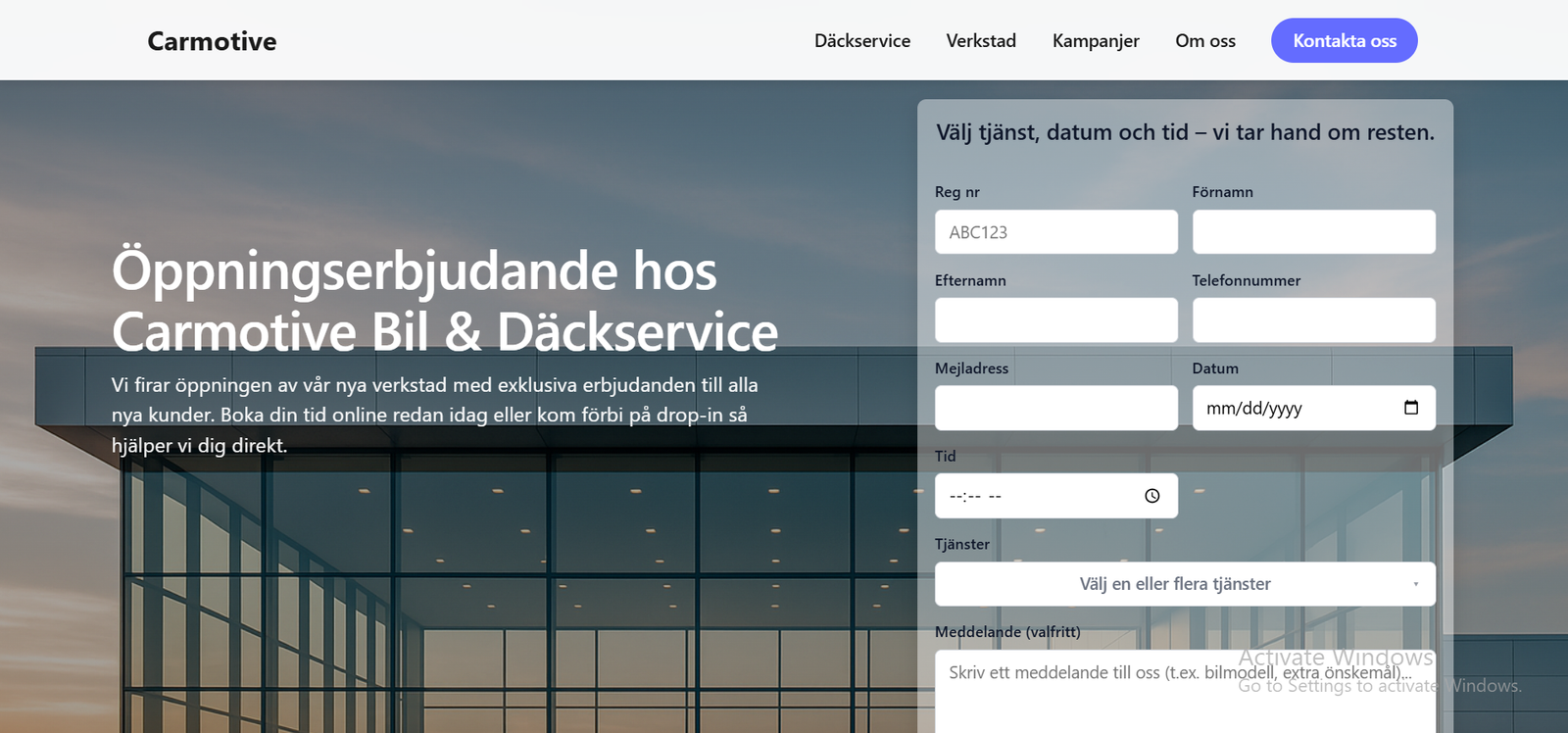Open the clock picker icon in Tid
Screen dimensions: 1568x733
click(1152, 496)
